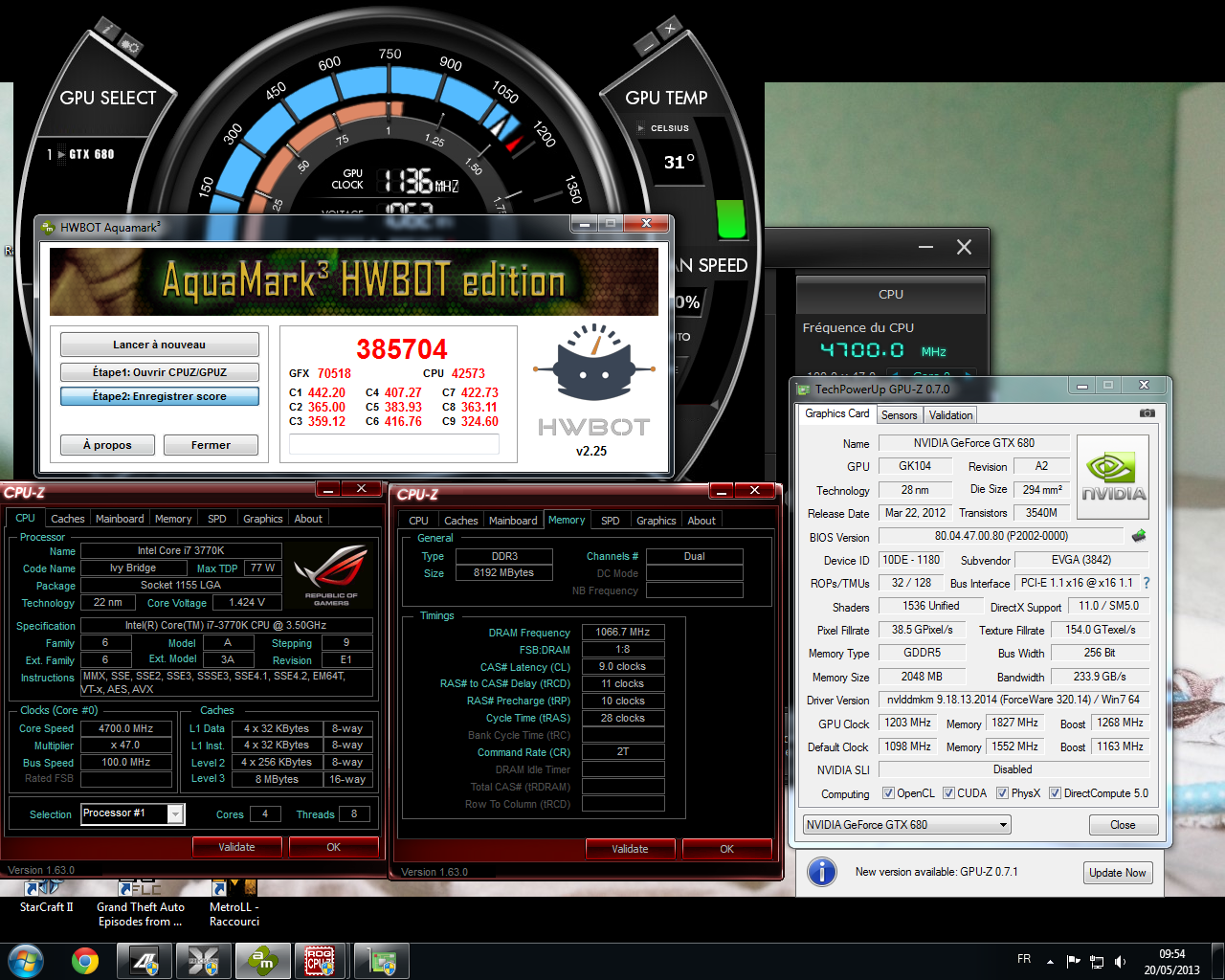
Task: Click GPU-Z screenshot camera icon
Action: 1147,413
